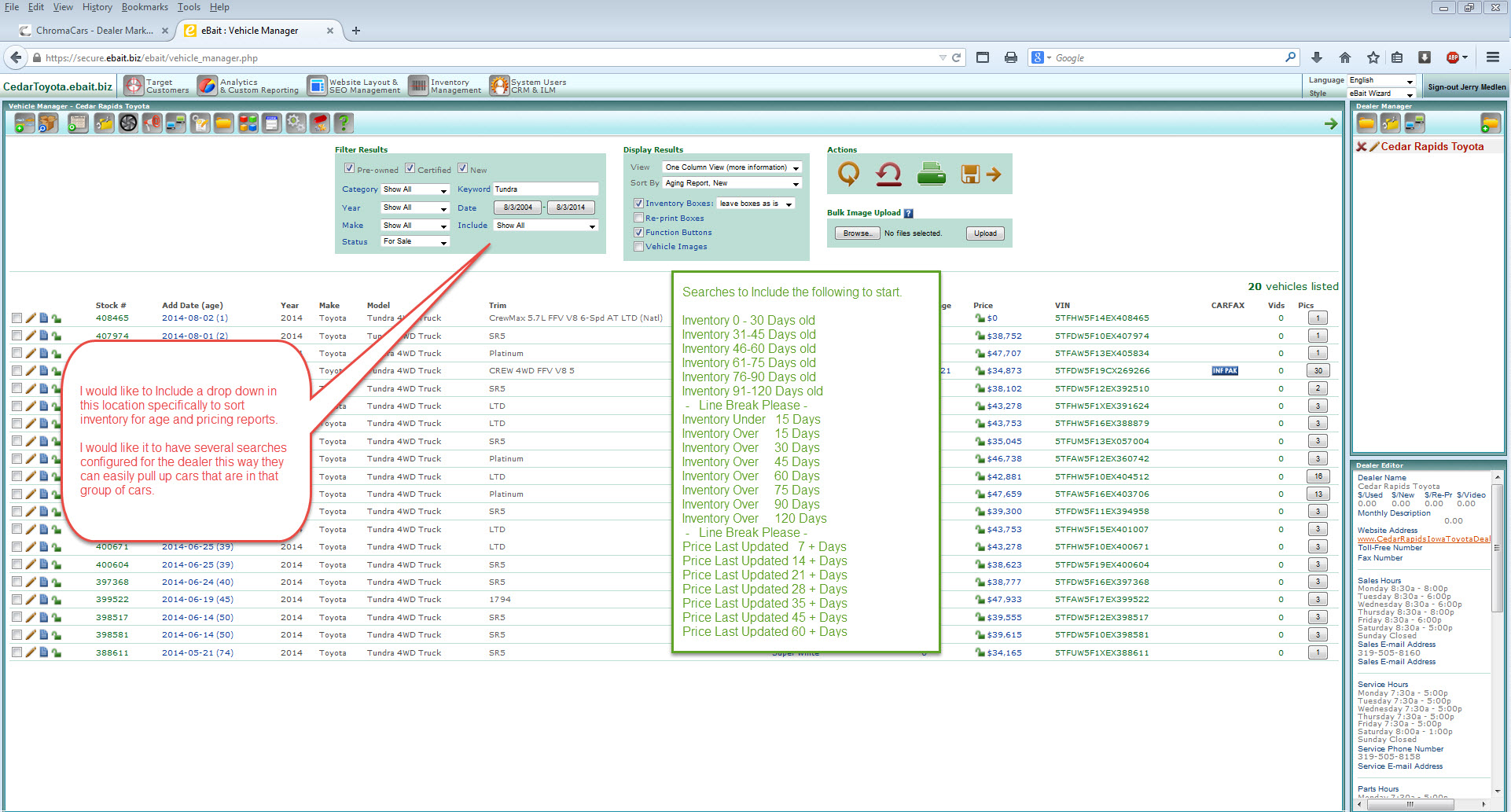Open the Style dropdown set to eBait Wizard
Image resolution: width=1511 pixels, height=812 pixels.
1381,94
